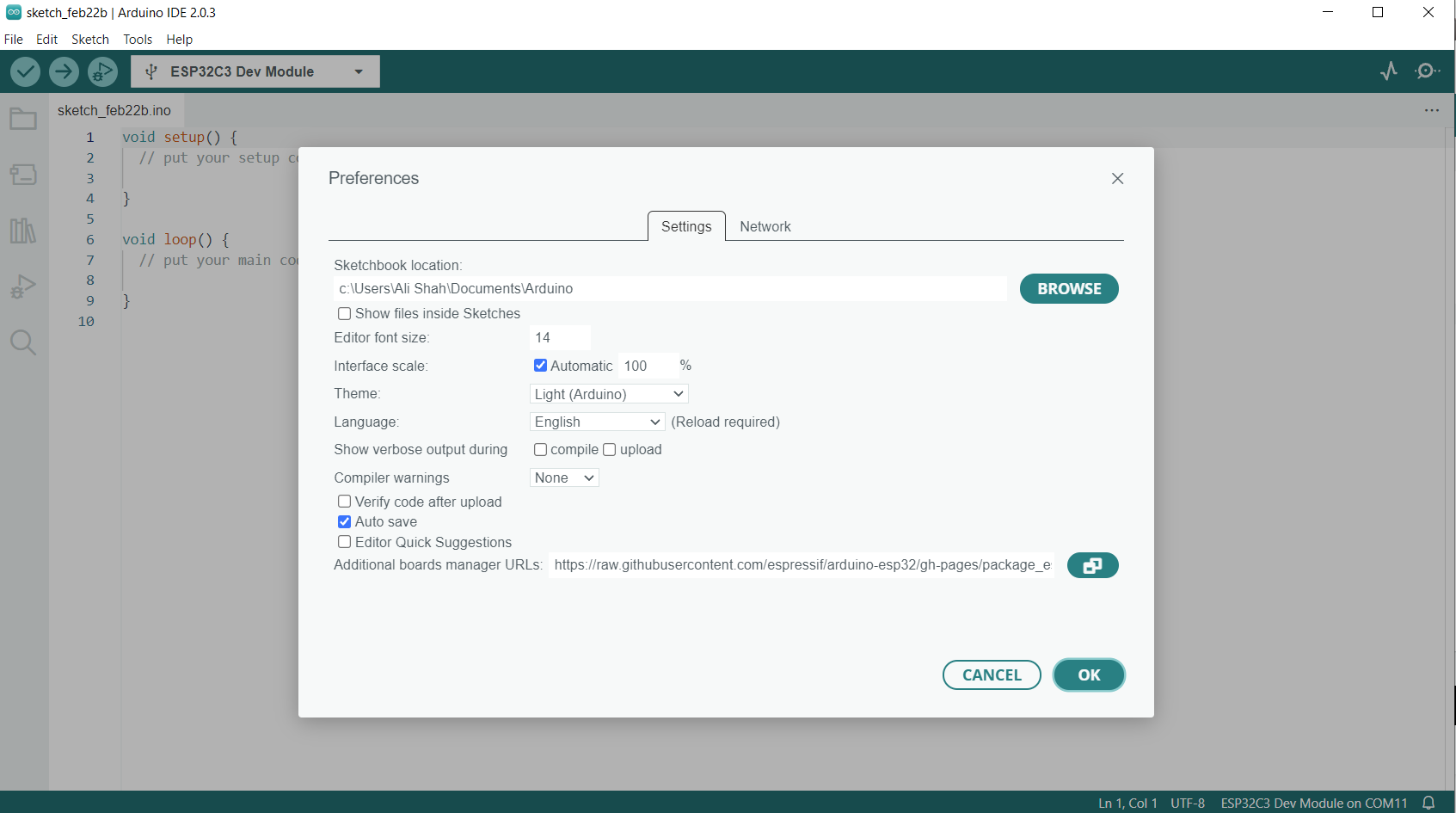The height and width of the screenshot is (813, 1456).
Task: Uncheck Automatic interface scale
Action: click(540, 366)
